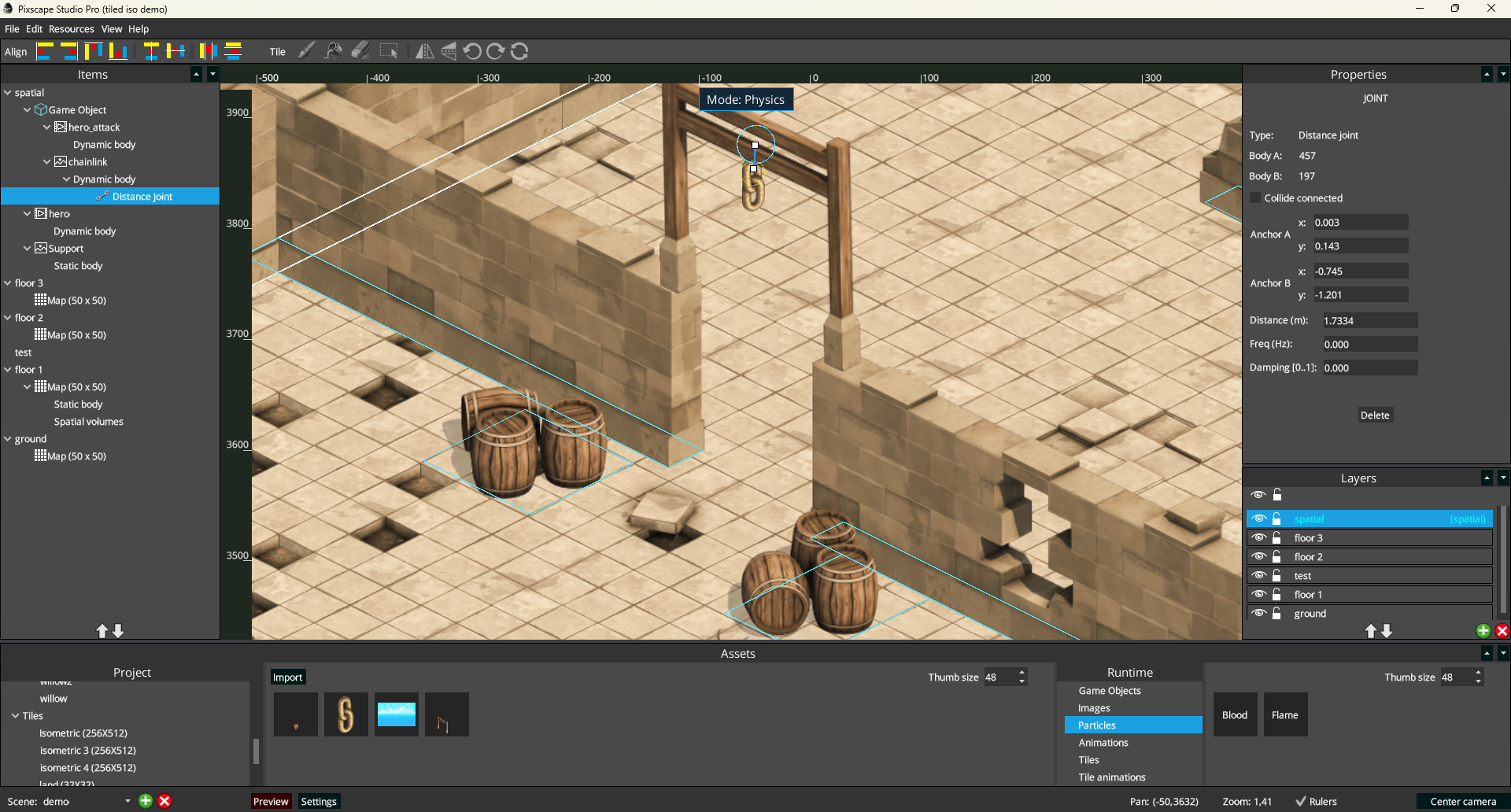Collapse the Game Object node

coord(28,110)
